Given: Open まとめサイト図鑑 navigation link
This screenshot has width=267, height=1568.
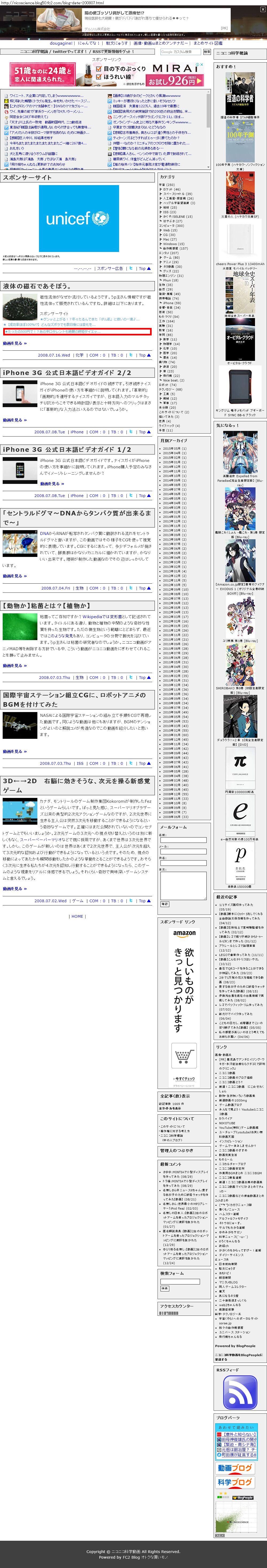Looking at the screenshot, I should point(208,43).
